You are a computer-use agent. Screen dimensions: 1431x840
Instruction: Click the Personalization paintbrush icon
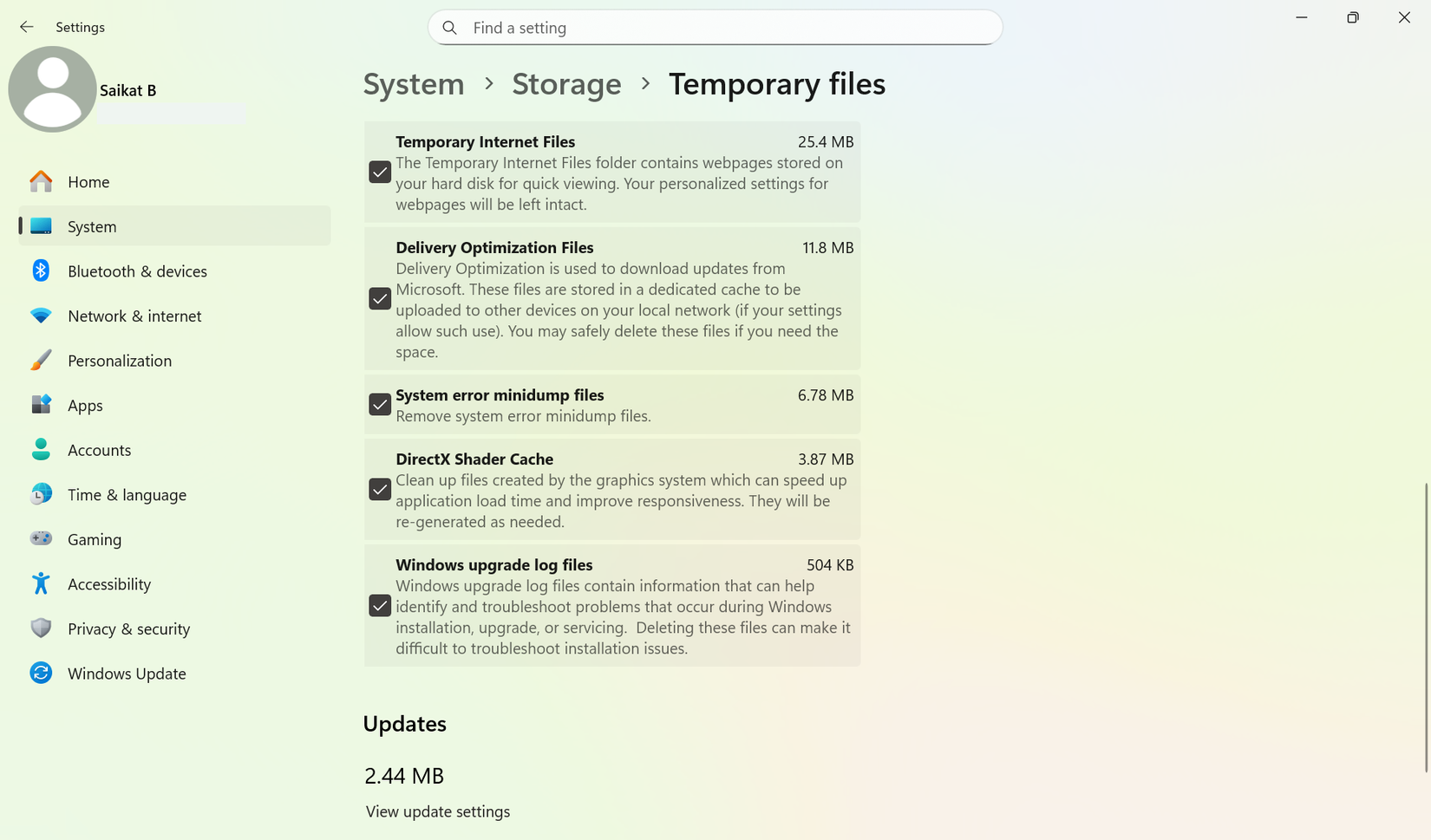coord(41,360)
